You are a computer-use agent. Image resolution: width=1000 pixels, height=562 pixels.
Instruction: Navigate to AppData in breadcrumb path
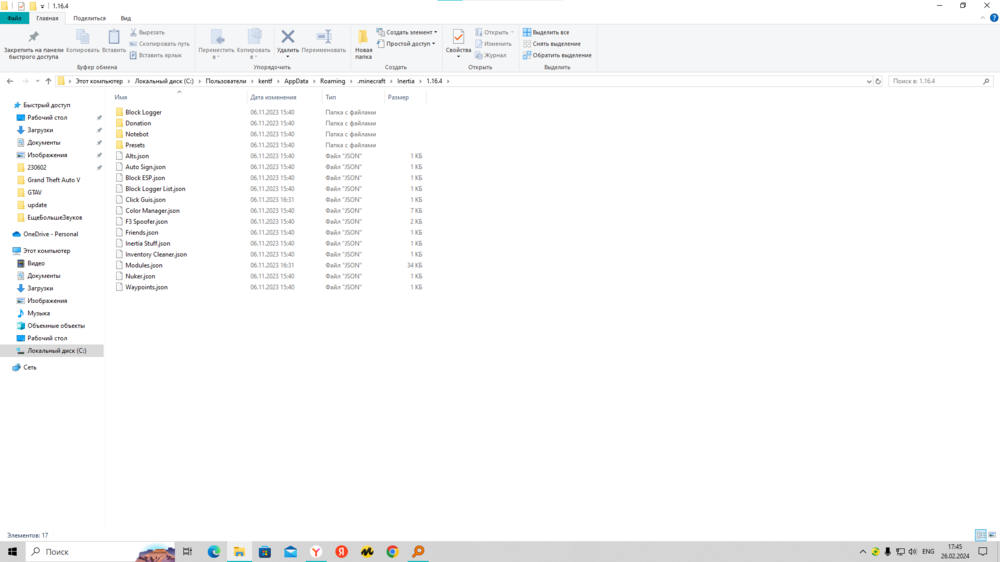296,81
